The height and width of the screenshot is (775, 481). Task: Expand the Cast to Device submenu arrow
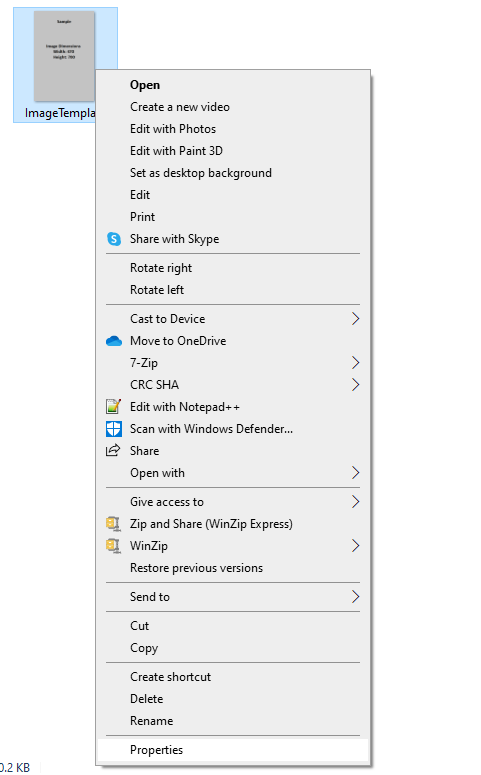pos(355,319)
